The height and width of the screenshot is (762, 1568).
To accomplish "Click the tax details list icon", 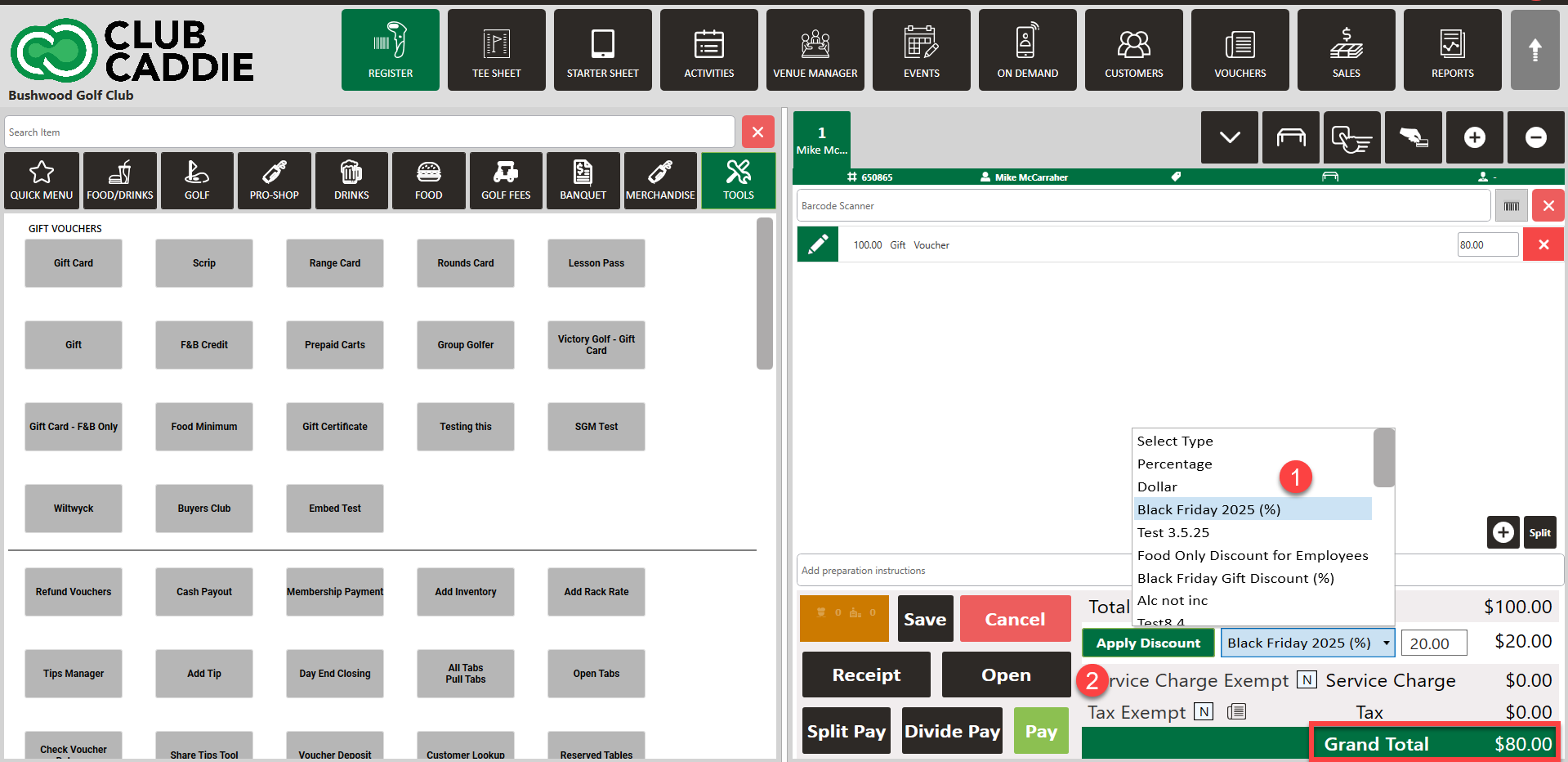I will click(x=1237, y=712).
